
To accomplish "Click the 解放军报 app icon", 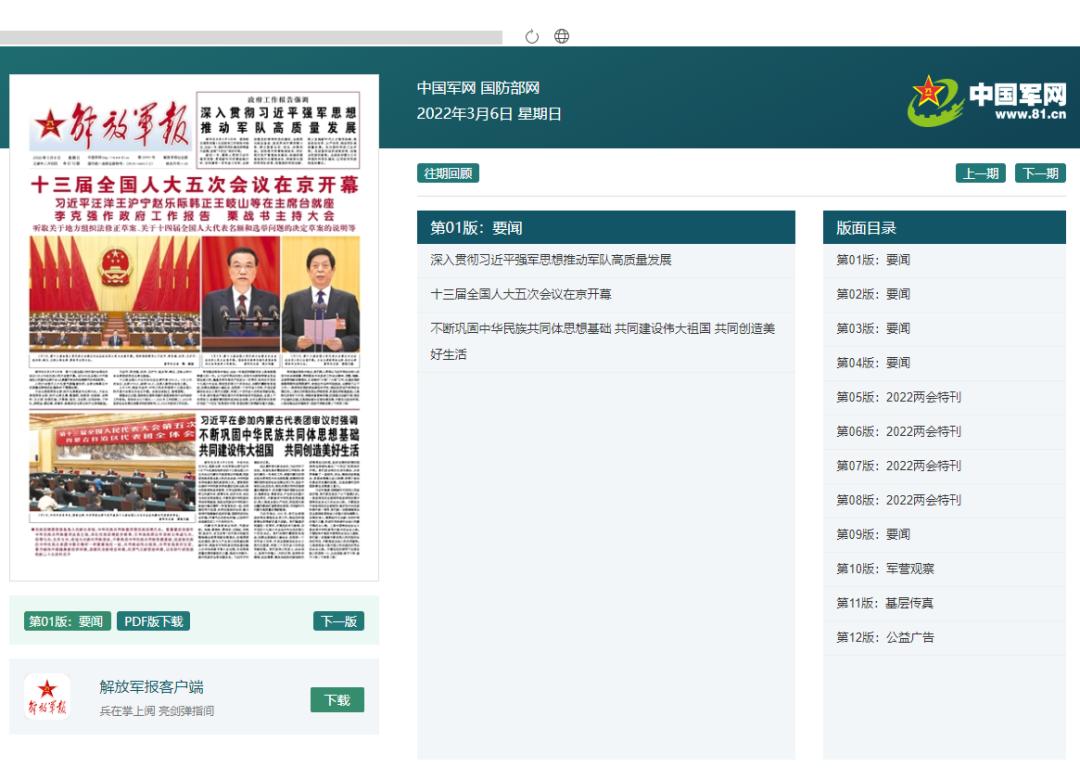I will (x=47, y=697).
